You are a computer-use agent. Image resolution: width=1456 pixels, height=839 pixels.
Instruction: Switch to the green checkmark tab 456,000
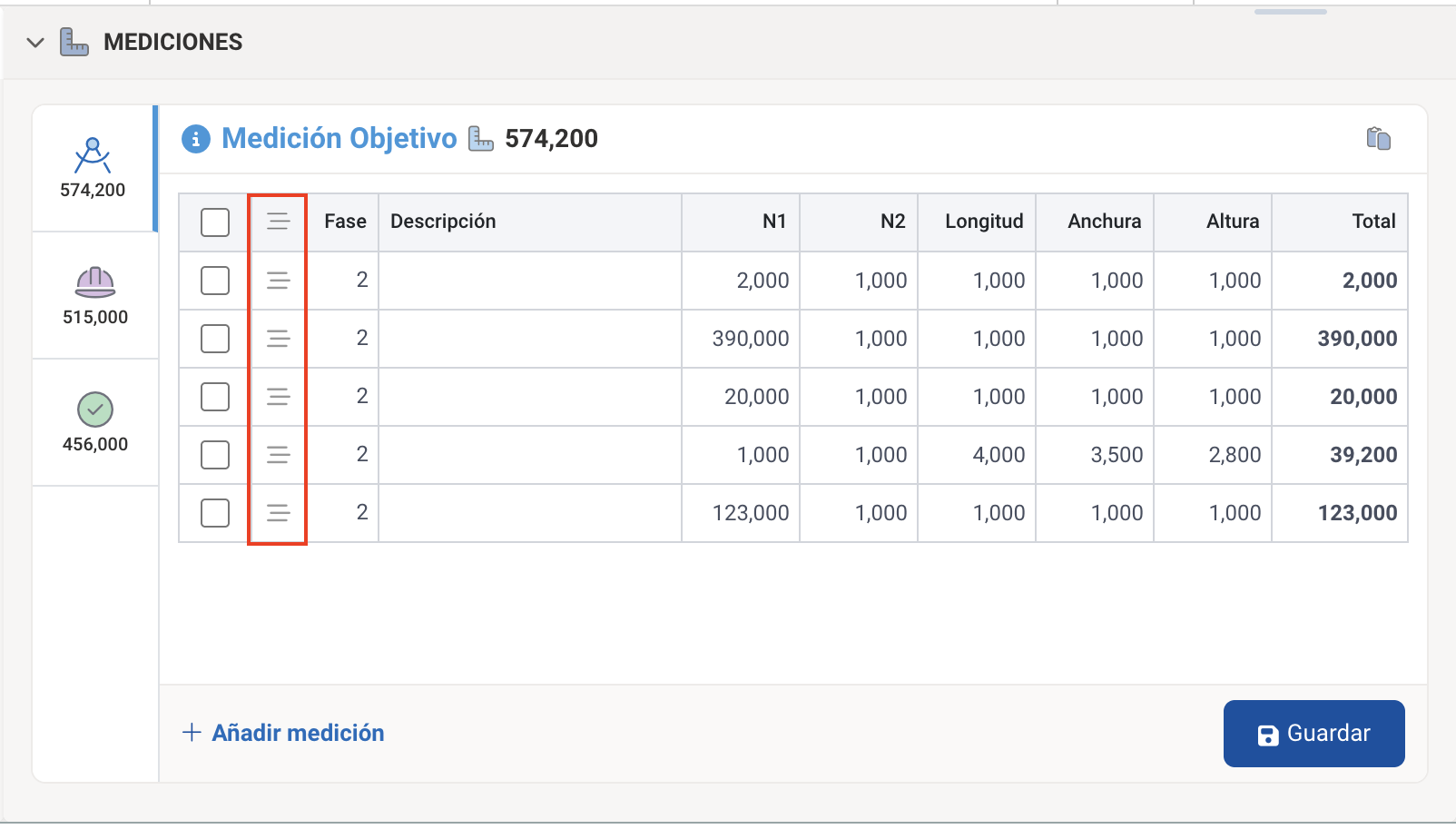95,422
